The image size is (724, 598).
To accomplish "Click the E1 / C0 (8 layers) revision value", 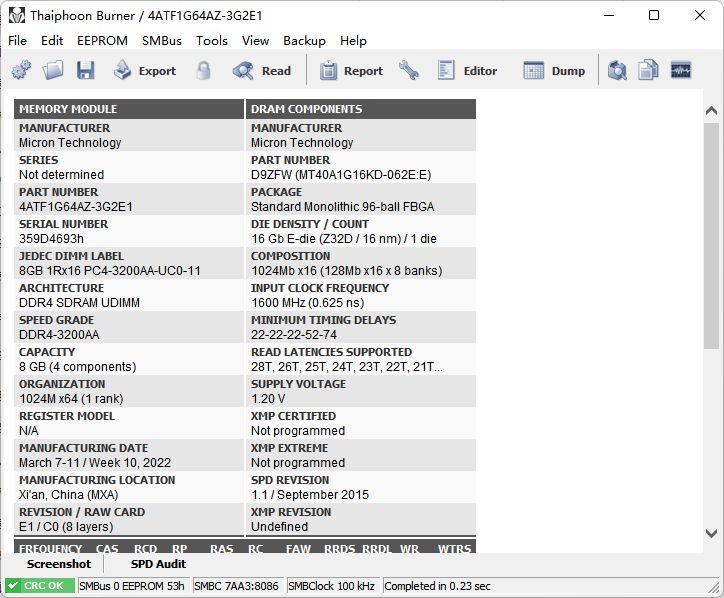I will pos(66,526).
